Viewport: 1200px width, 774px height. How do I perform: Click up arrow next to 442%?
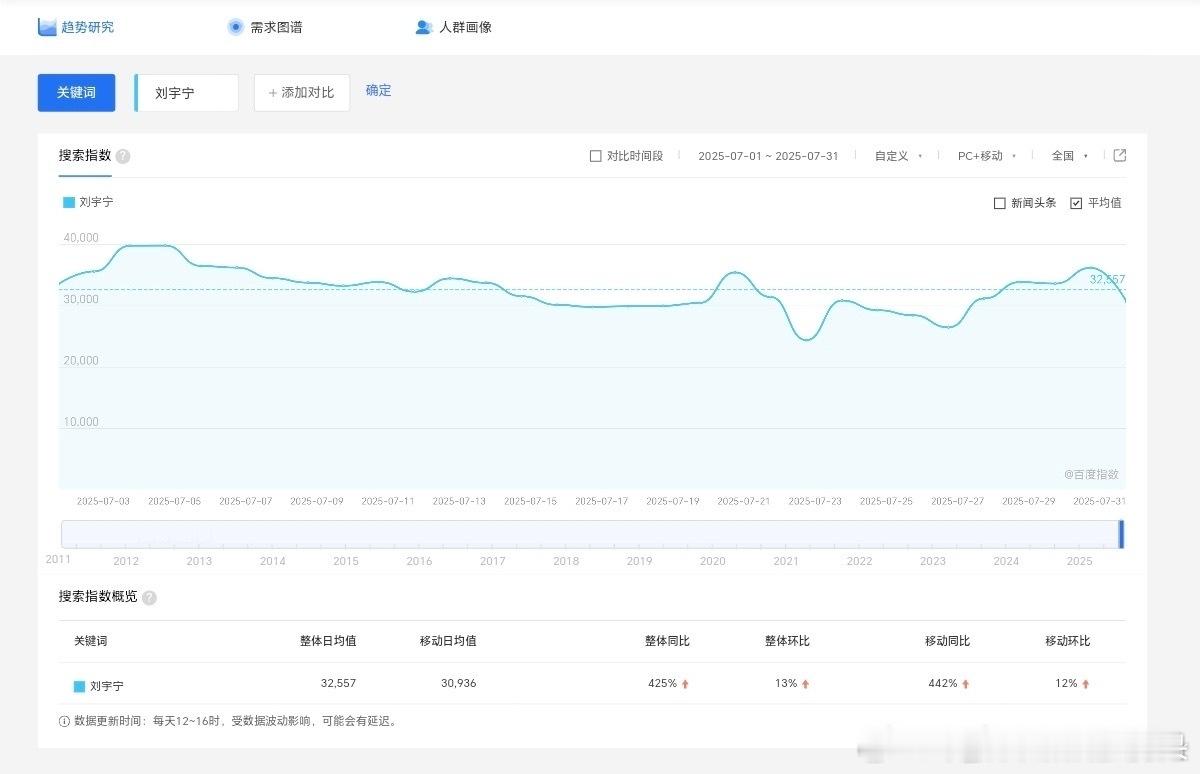[966, 684]
